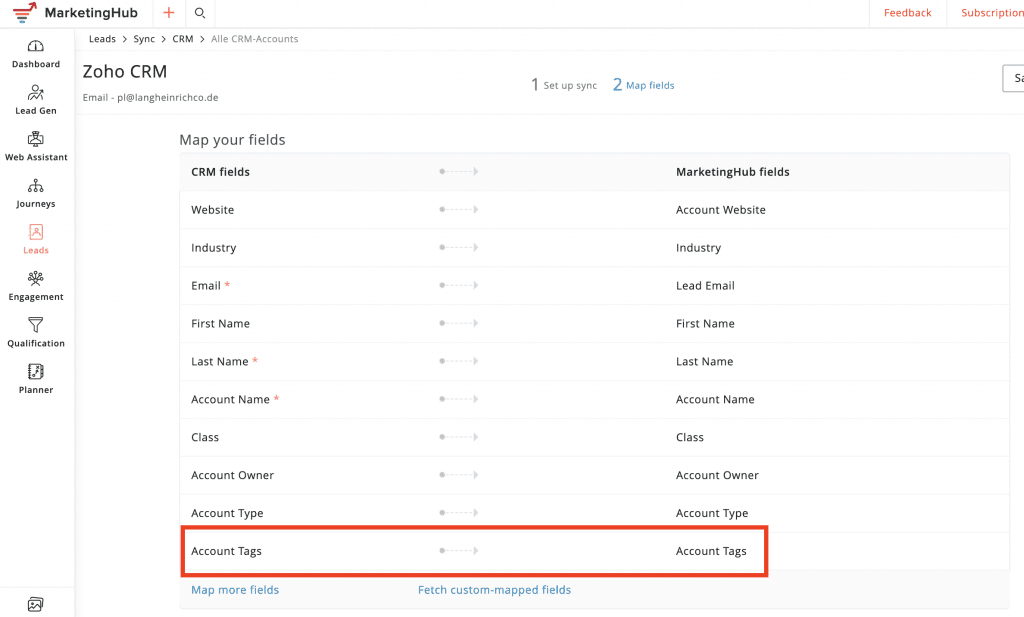Click the First Name CRM field cell
The image size is (1024, 617).
[x=220, y=323]
